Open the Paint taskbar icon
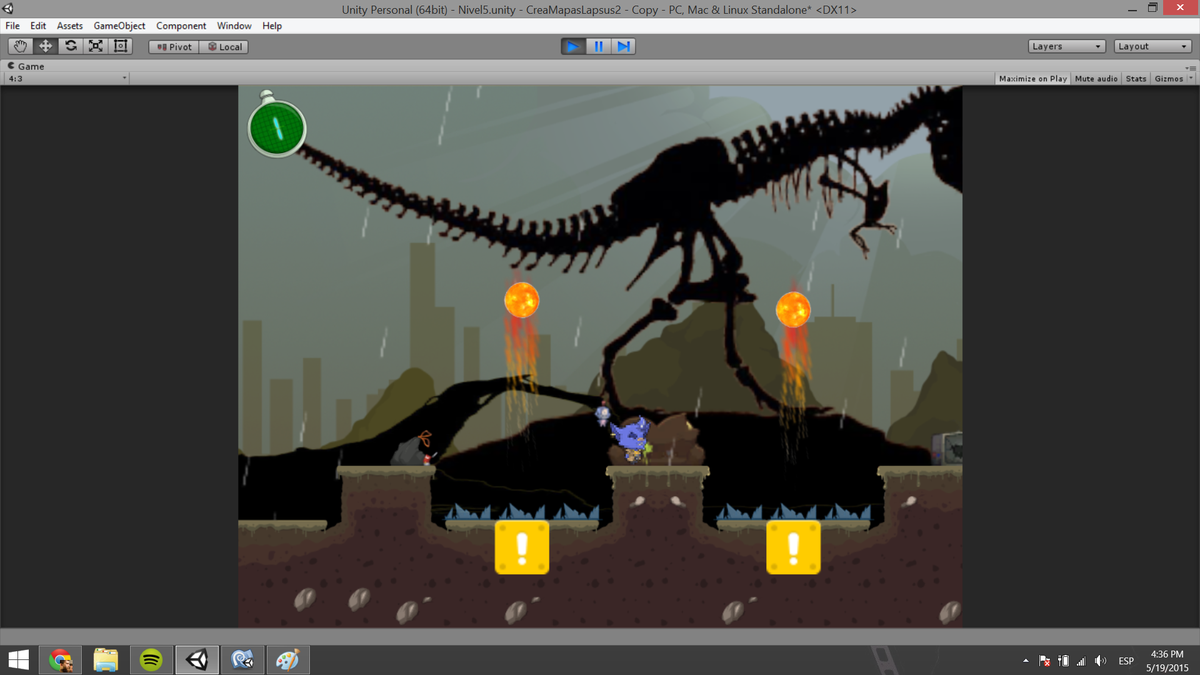The image size is (1200, 675). click(287, 660)
